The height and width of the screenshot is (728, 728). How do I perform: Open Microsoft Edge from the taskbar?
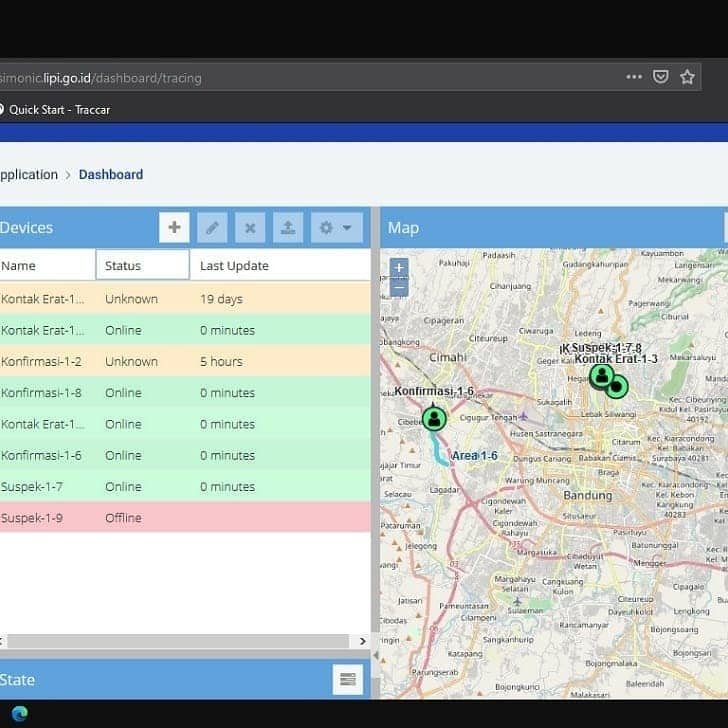20,713
